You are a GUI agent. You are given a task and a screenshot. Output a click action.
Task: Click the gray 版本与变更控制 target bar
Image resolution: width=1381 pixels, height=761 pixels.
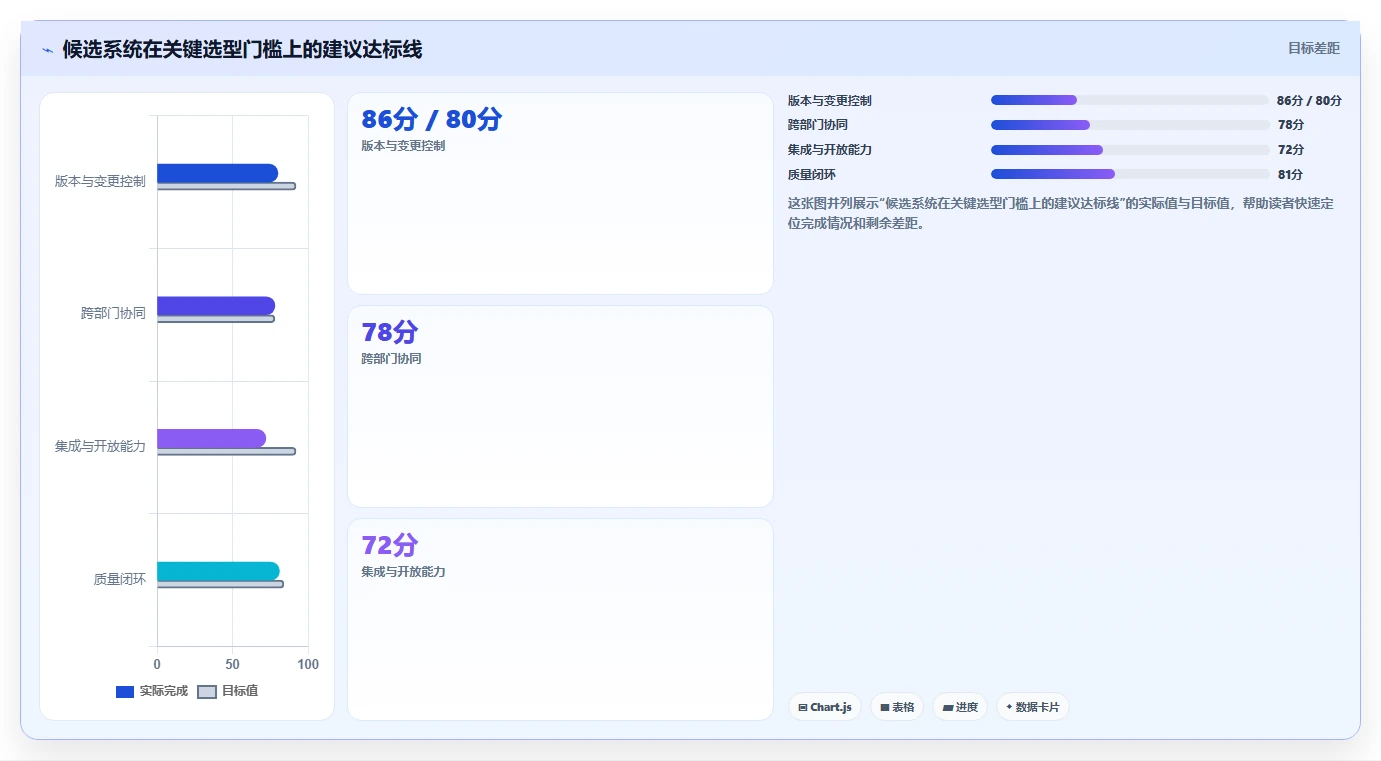point(226,186)
